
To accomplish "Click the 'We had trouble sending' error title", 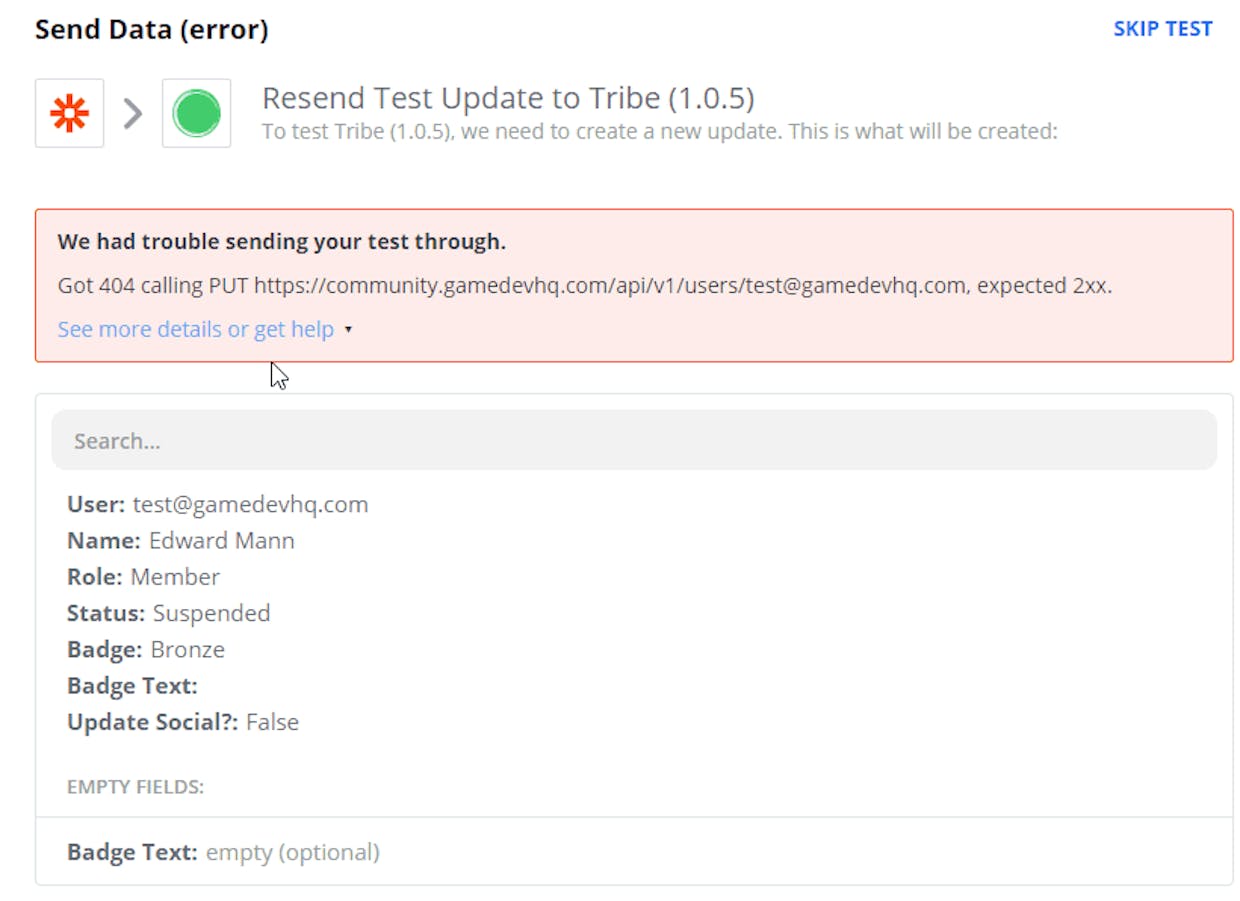I will tap(282, 241).
